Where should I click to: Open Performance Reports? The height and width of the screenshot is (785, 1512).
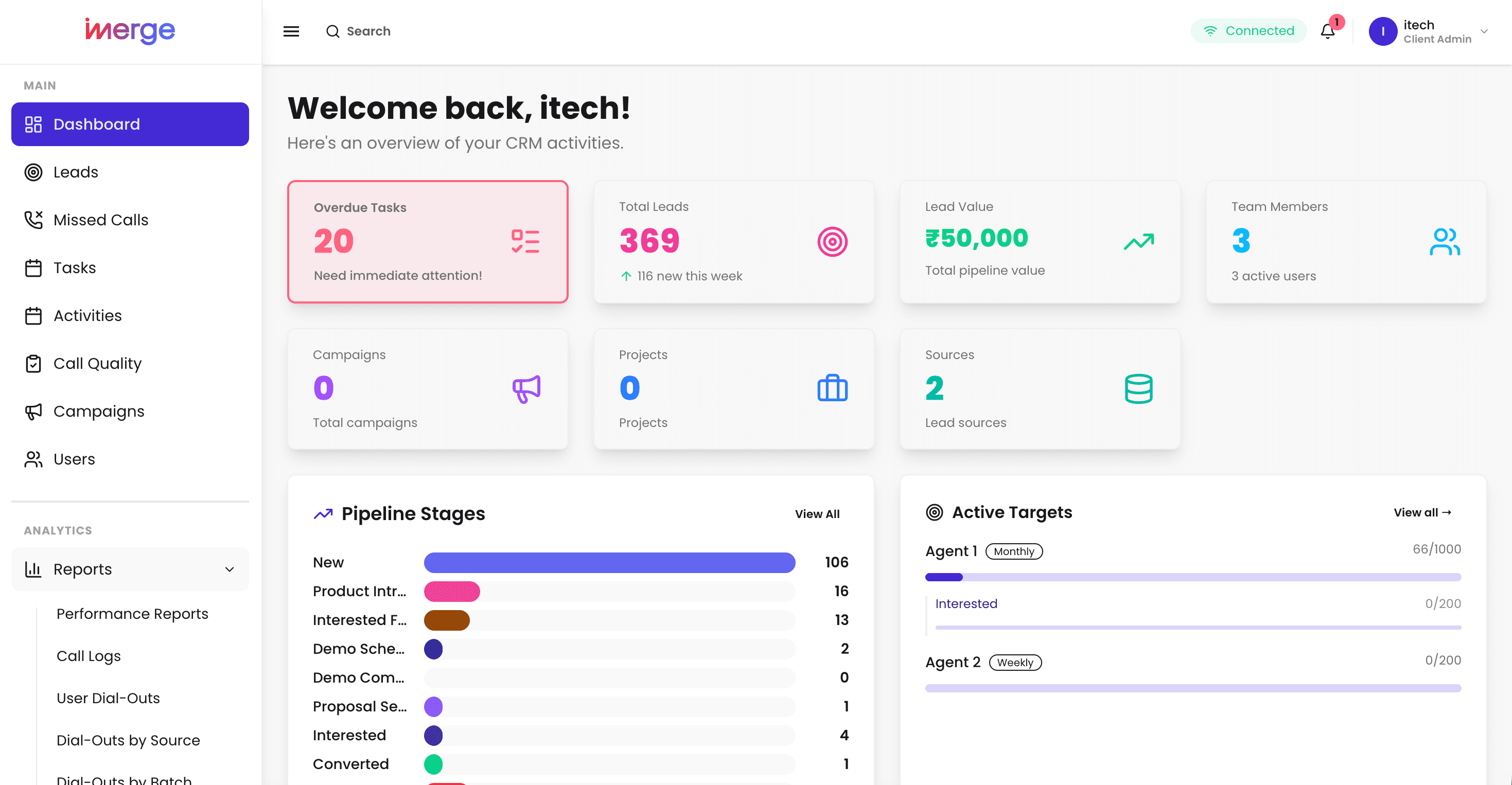[132, 614]
